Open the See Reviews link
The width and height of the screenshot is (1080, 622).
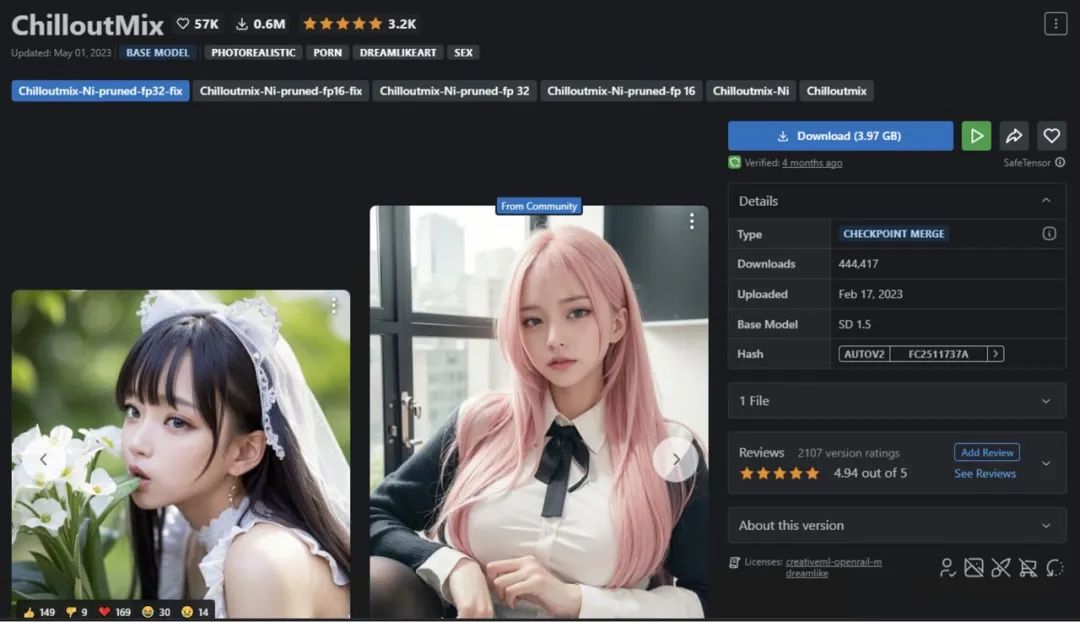point(985,473)
